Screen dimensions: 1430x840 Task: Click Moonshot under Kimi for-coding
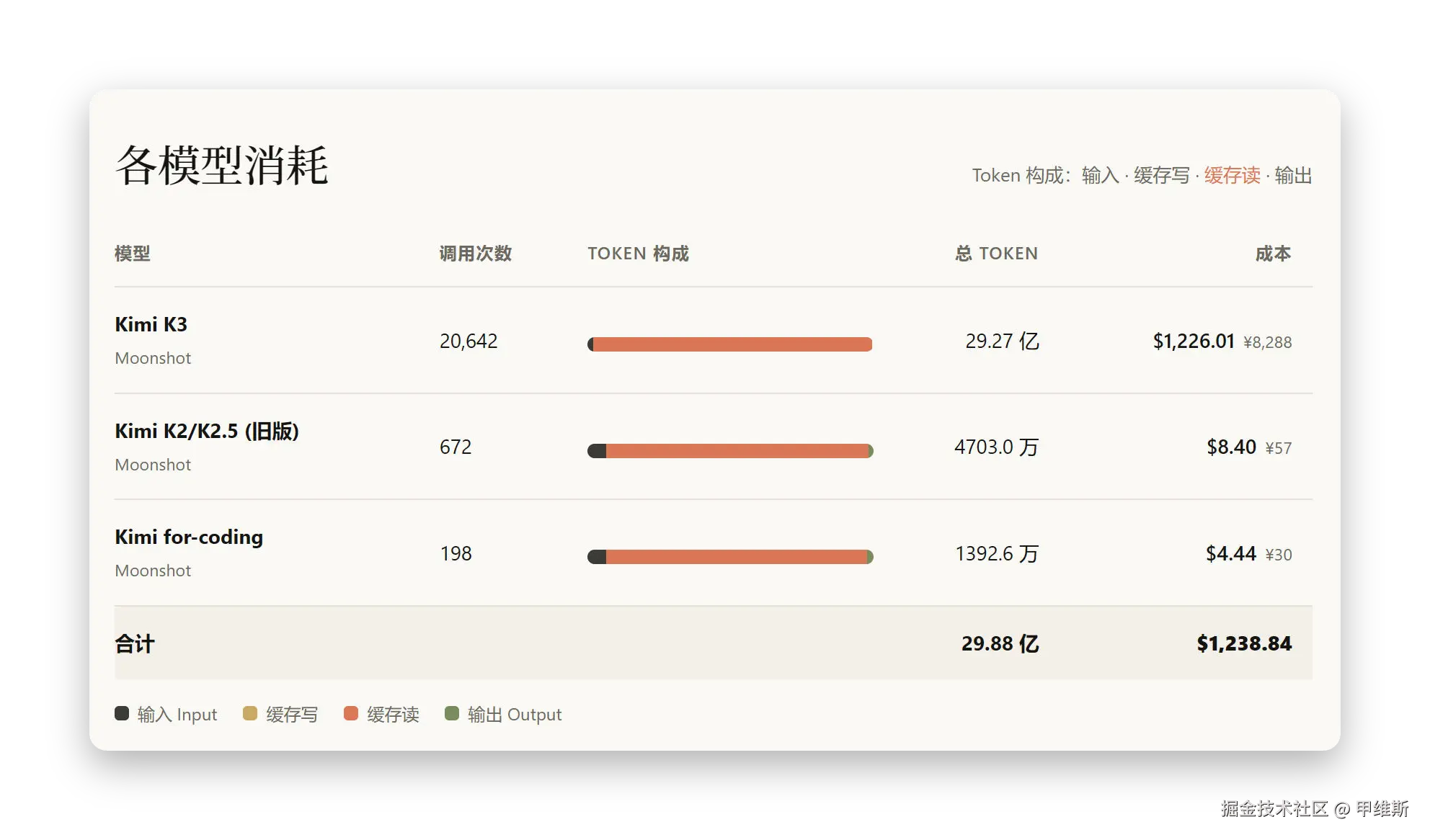(x=153, y=571)
